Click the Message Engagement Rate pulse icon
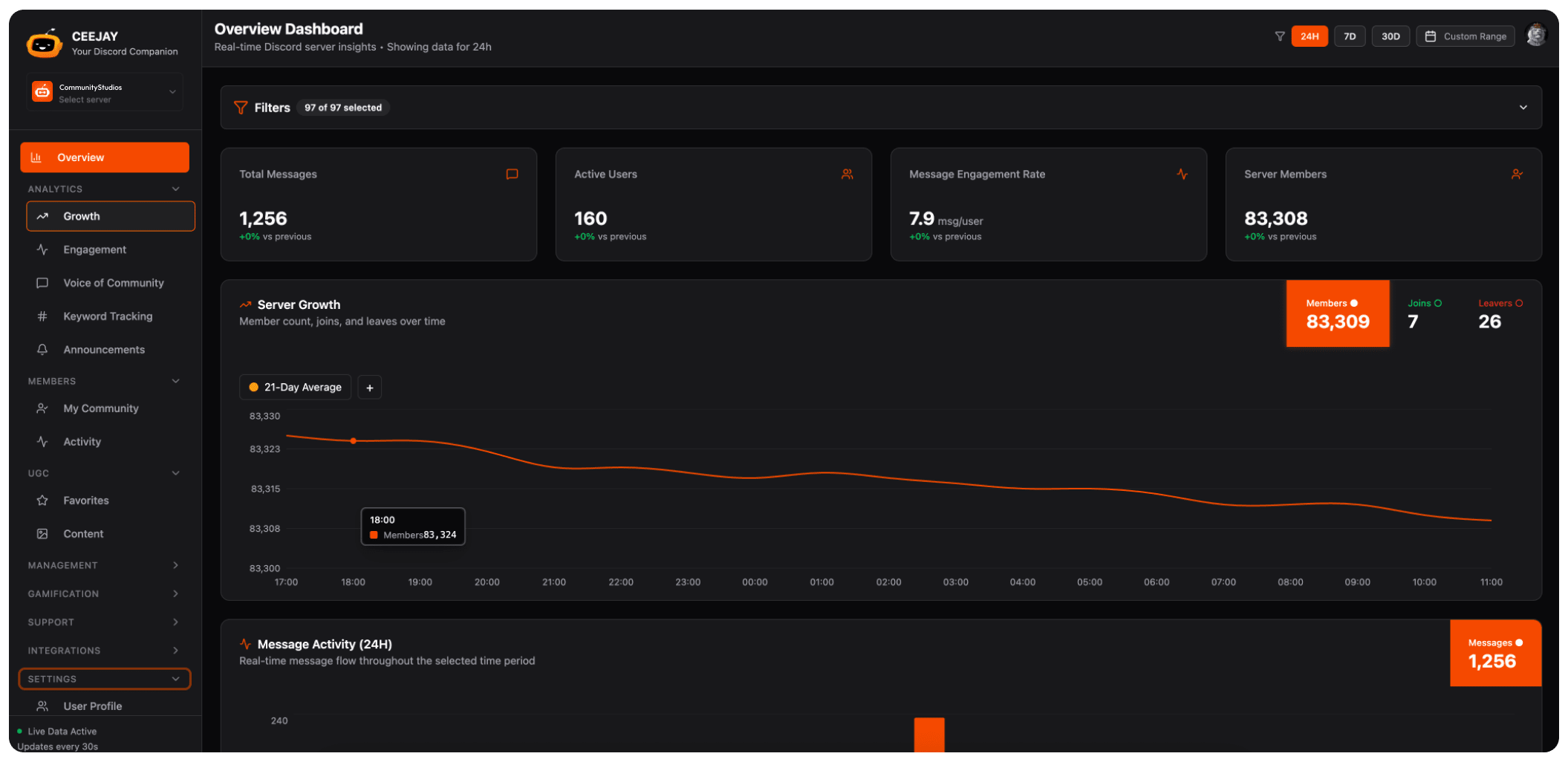Viewport: 1568px width, 762px height. tap(1182, 174)
